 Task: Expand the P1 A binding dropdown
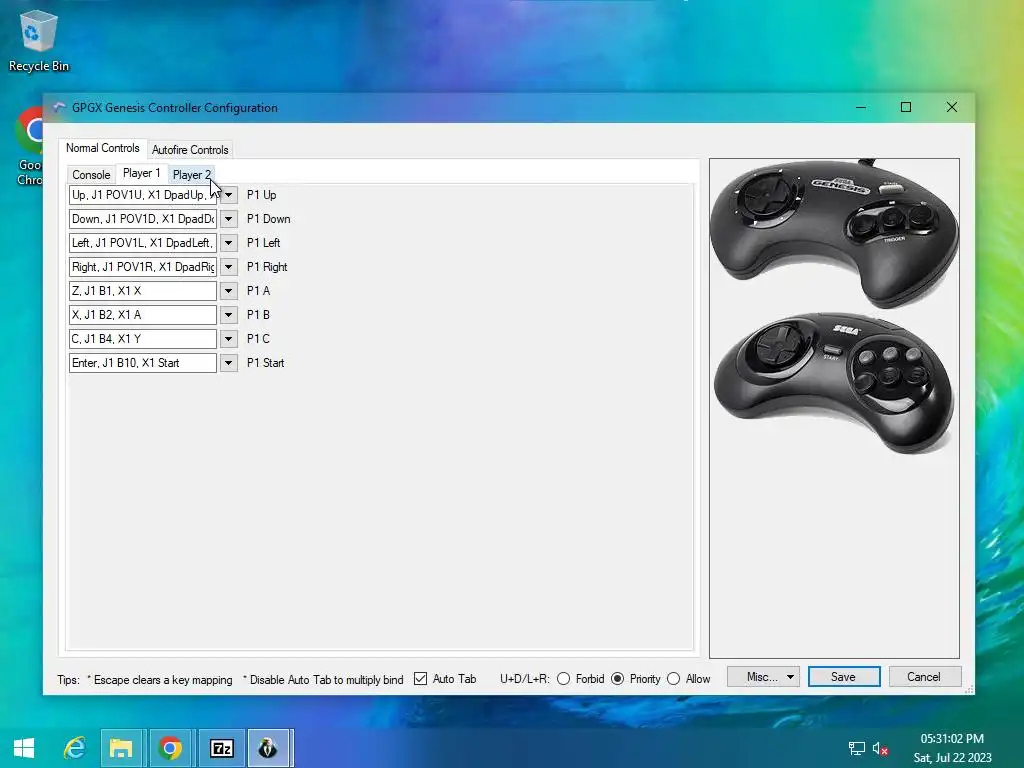pos(229,291)
